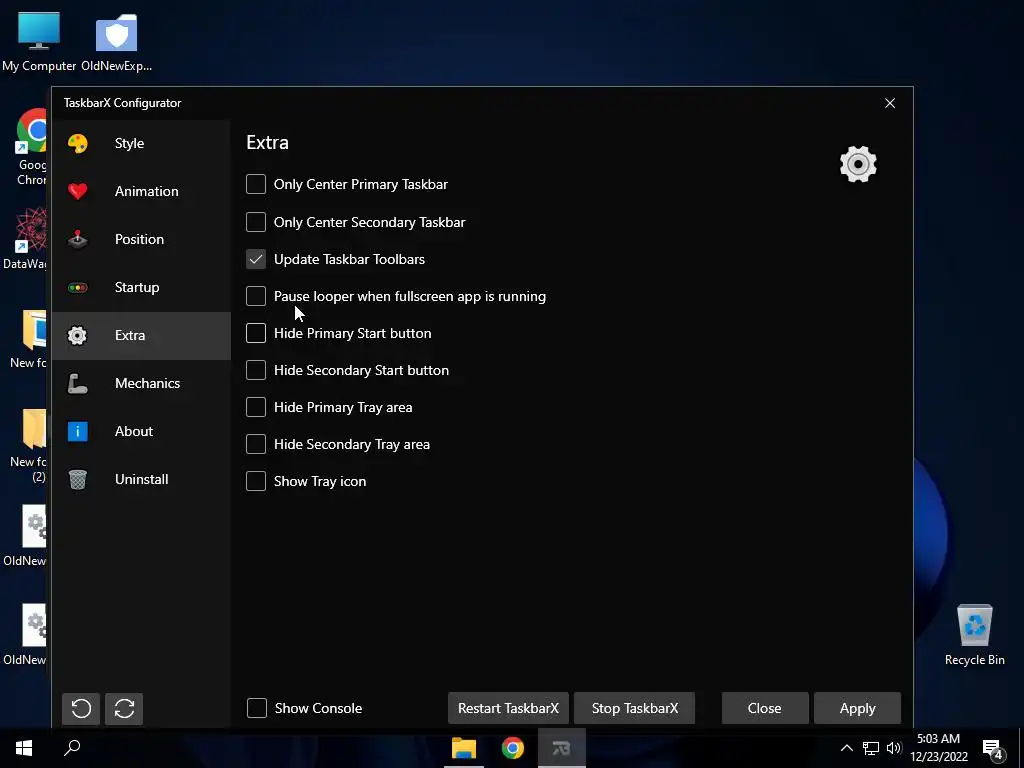Image resolution: width=1024 pixels, height=768 pixels.
Task: Click the Extra gear icon in sidebar
Action: [78, 335]
